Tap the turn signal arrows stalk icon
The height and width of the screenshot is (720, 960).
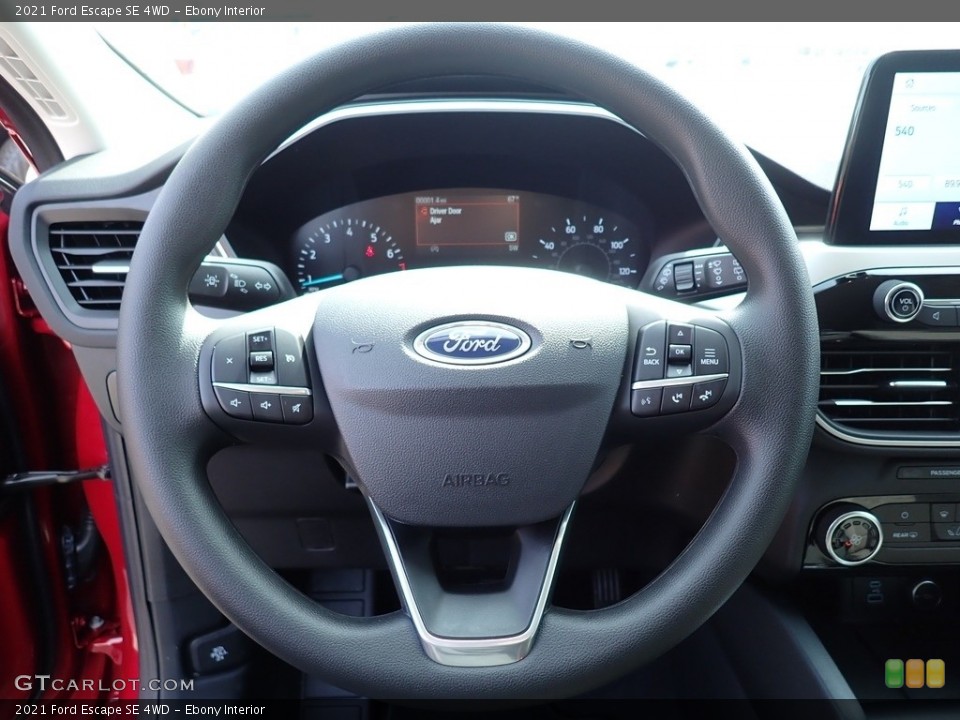pyautogui.click(x=263, y=286)
